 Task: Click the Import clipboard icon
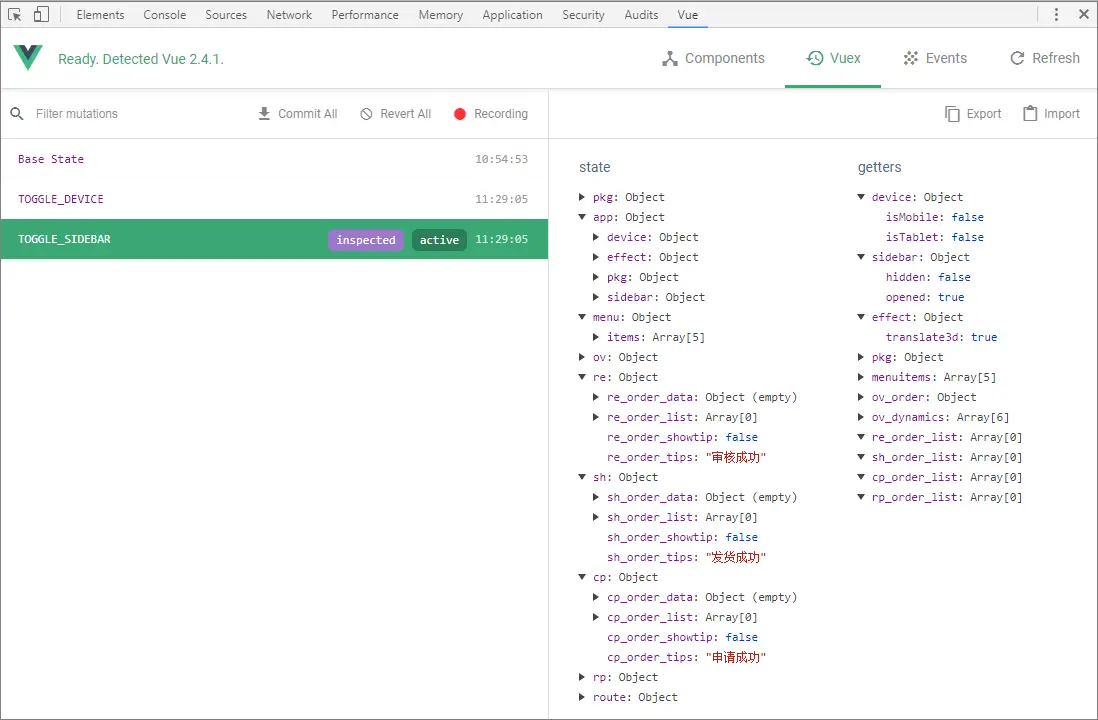coord(1029,113)
